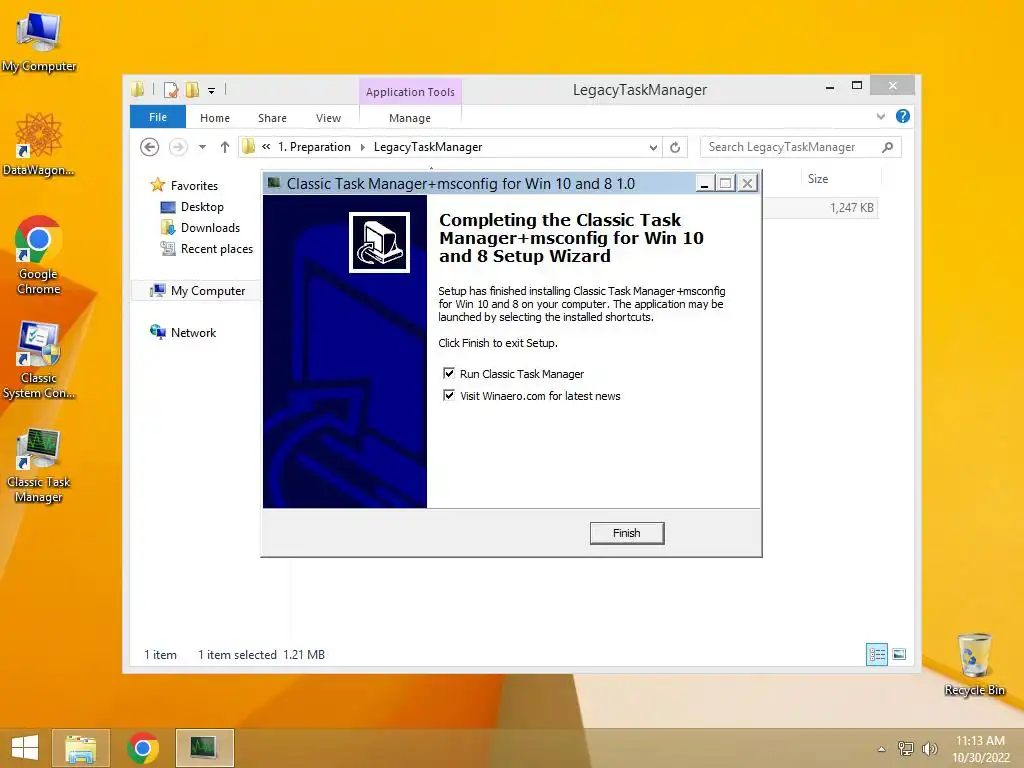Image resolution: width=1024 pixels, height=768 pixels.
Task: Open DataWagon desktop shortcut
Action: tap(39, 144)
